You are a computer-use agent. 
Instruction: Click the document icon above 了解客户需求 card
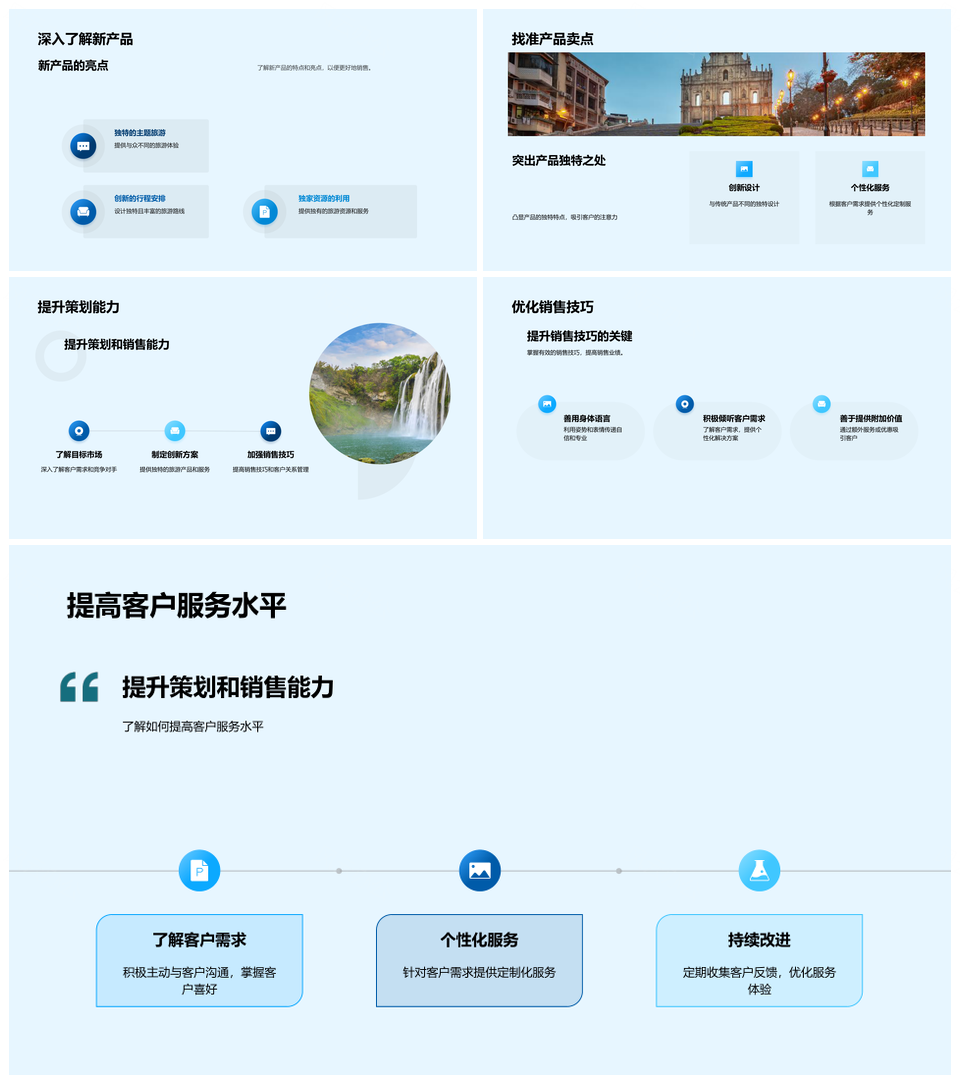(199, 871)
